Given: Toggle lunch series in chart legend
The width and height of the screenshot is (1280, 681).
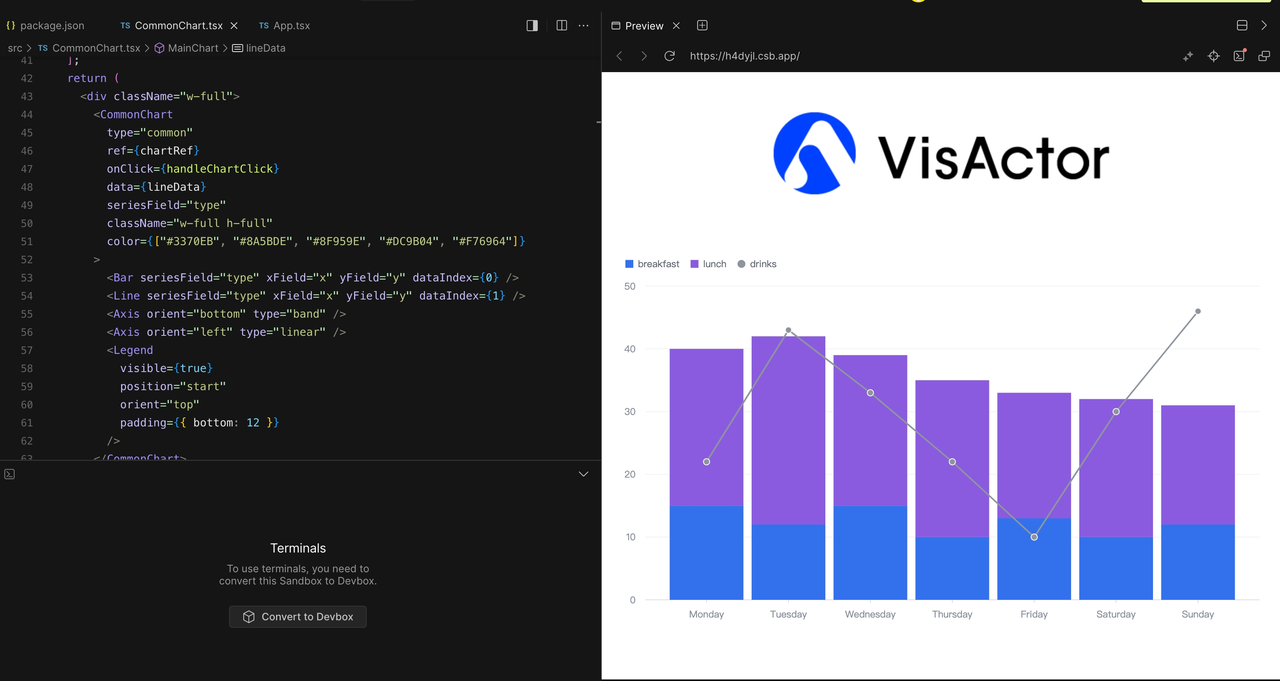Looking at the screenshot, I should coord(708,264).
